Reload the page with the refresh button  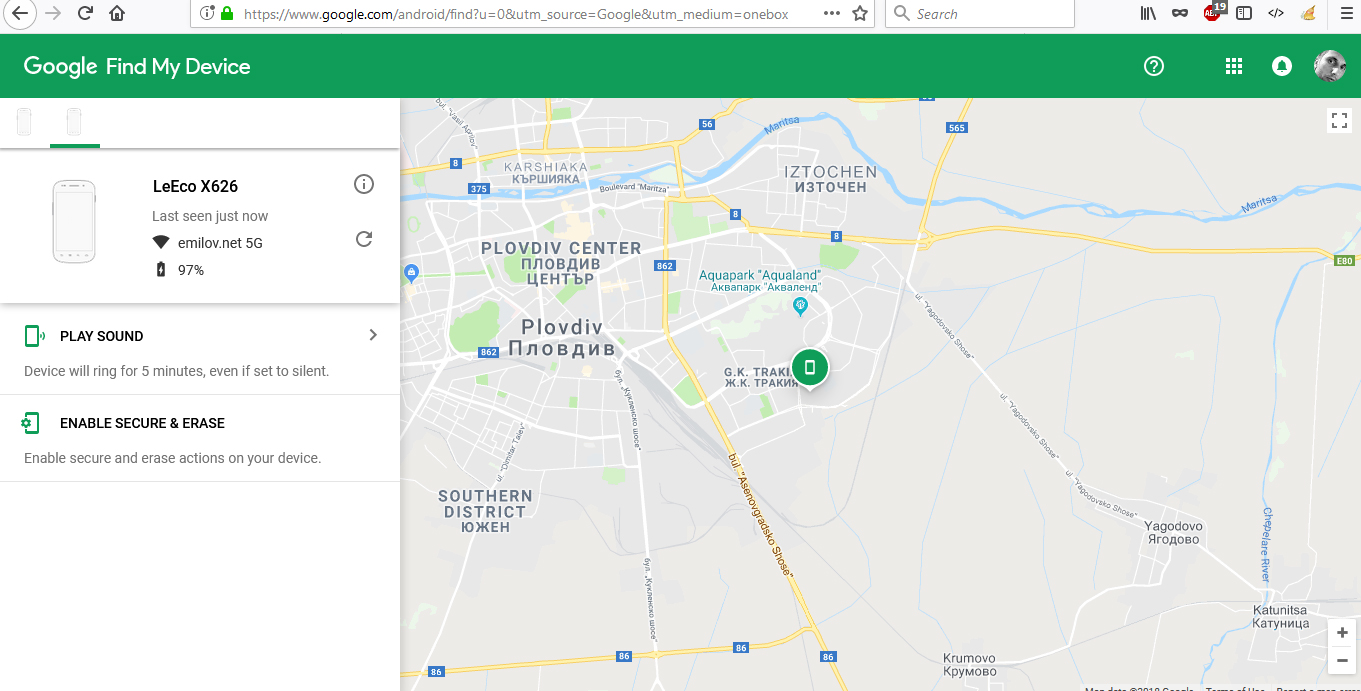(x=85, y=14)
